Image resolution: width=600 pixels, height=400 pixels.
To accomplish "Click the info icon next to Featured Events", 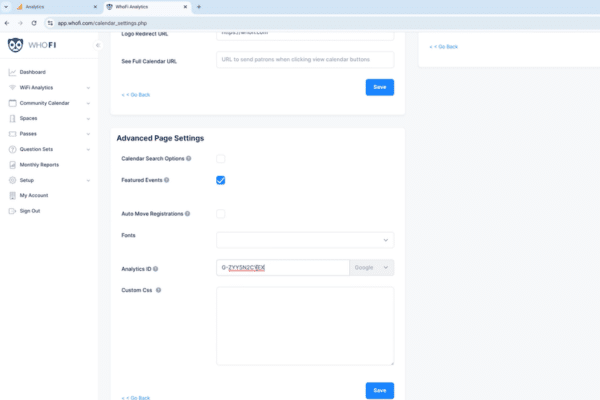I will (166, 180).
